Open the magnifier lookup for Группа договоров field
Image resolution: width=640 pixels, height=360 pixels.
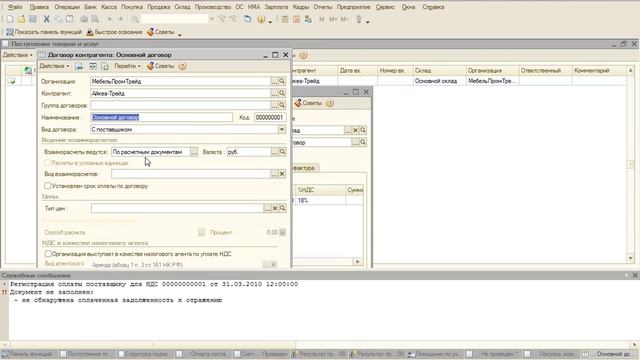(x=282, y=105)
